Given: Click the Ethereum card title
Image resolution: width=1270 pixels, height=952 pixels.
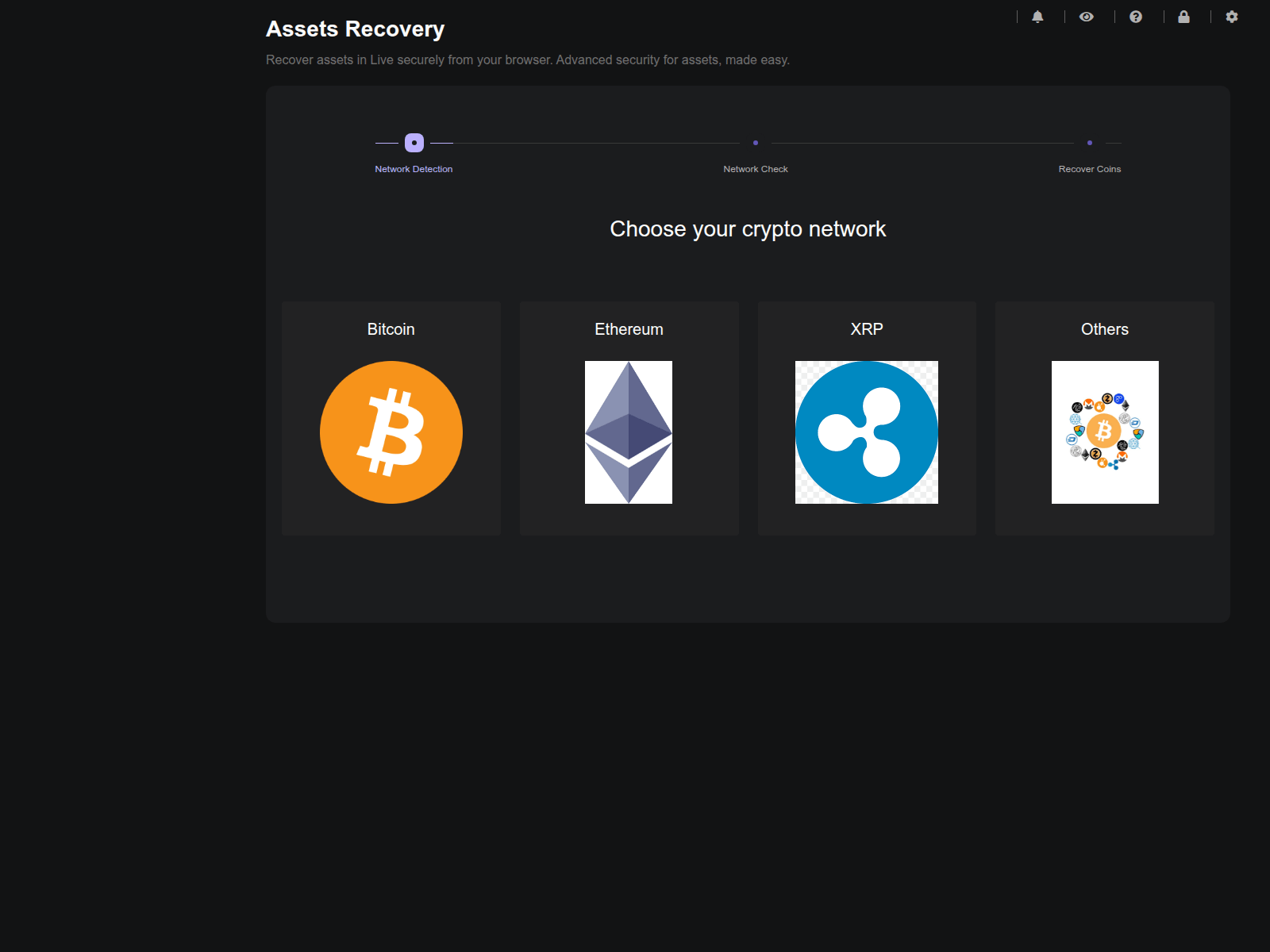Looking at the screenshot, I should (x=629, y=329).
